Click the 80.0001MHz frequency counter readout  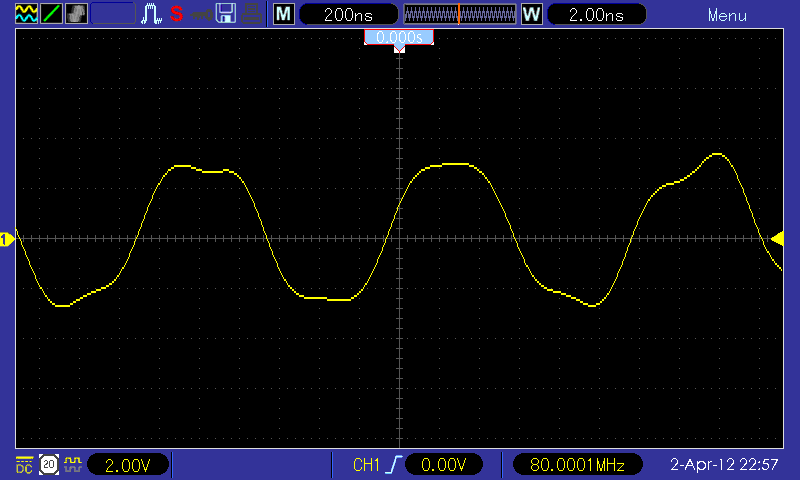(577, 465)
